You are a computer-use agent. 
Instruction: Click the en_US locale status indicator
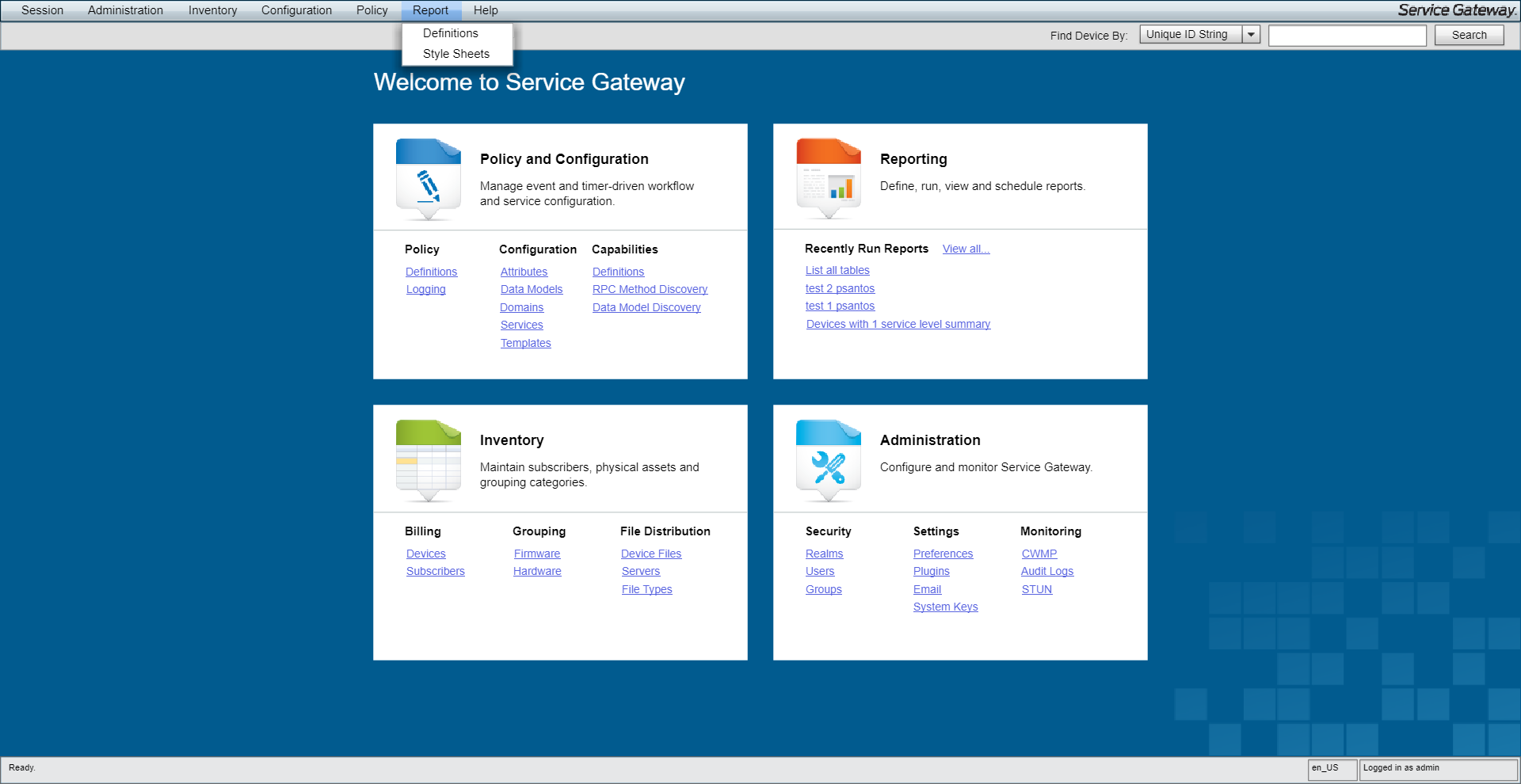[1331, 769]
